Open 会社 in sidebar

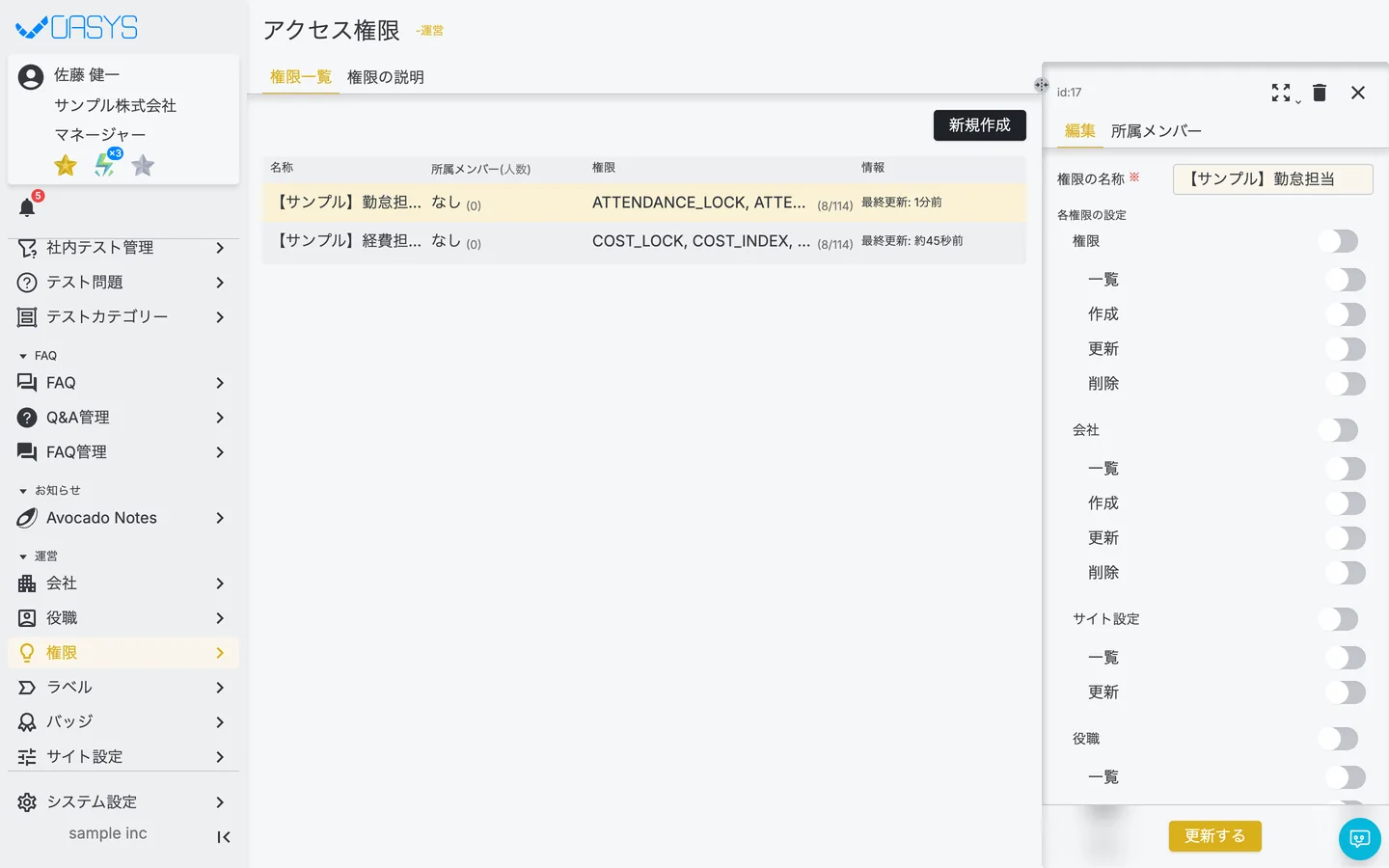[123, 583]
